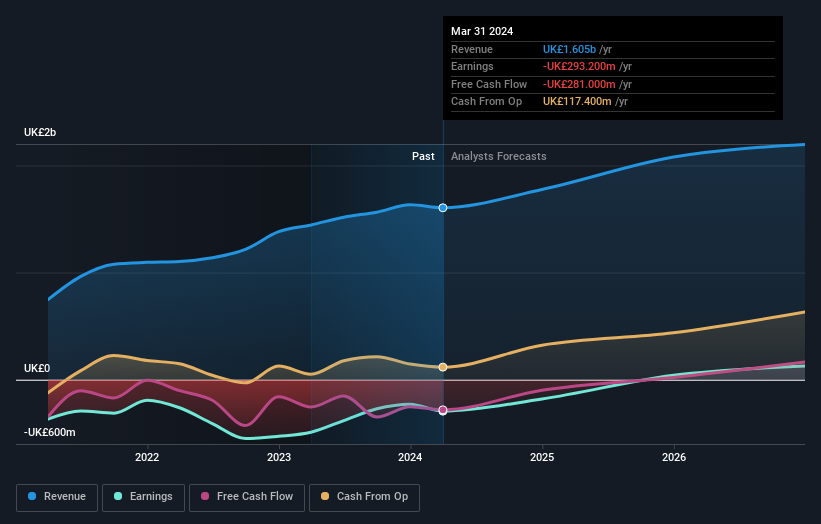Select the Cash From Op data point on orange line
This screenshot has width=821, height=524.
coord(443,367)
